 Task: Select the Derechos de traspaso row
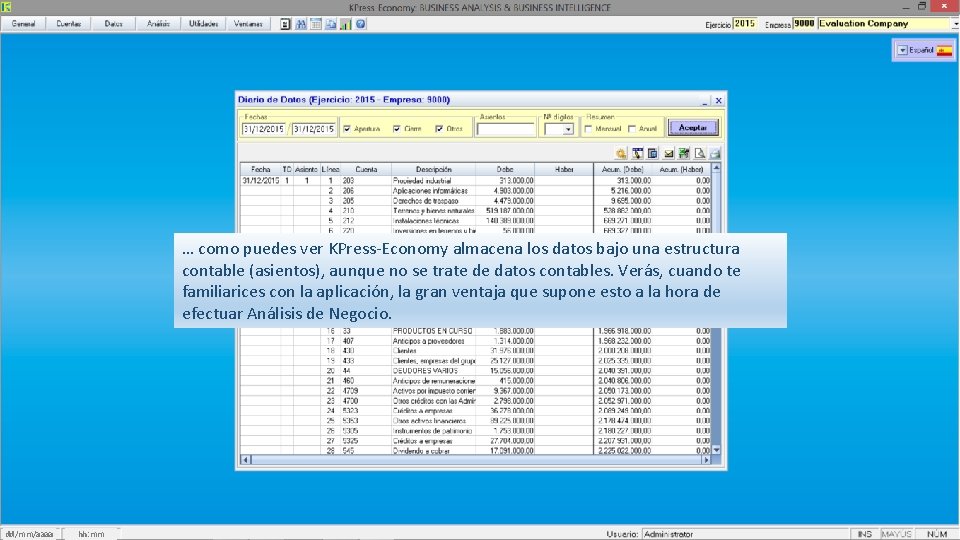(475, 201)
